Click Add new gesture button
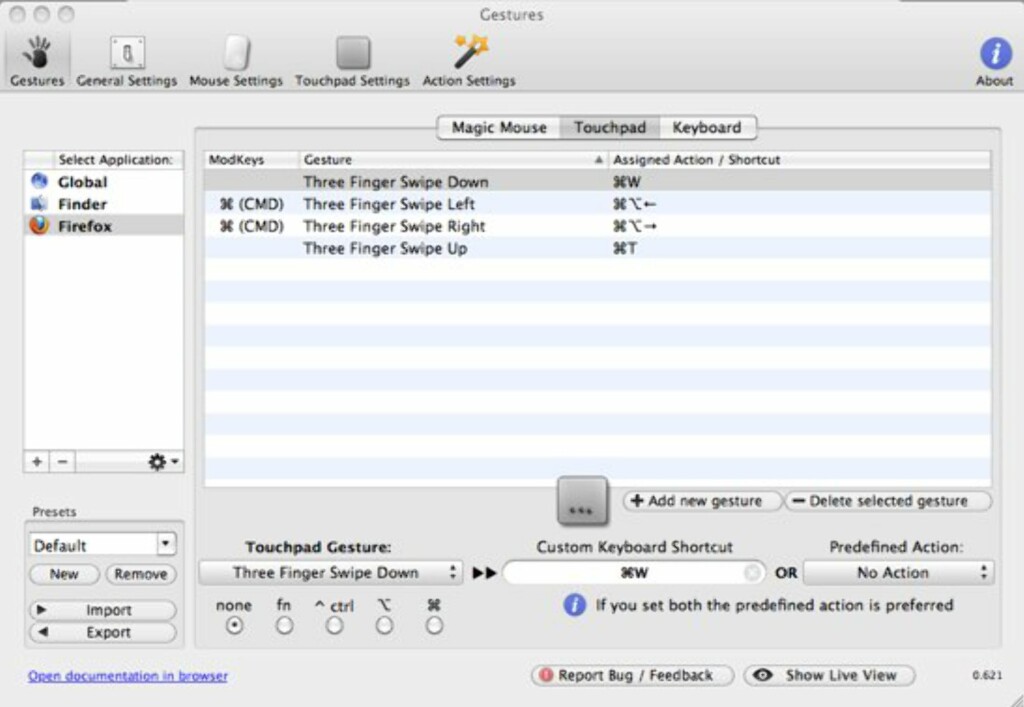Screen dimensions: 1024x707 coord(702,501)
